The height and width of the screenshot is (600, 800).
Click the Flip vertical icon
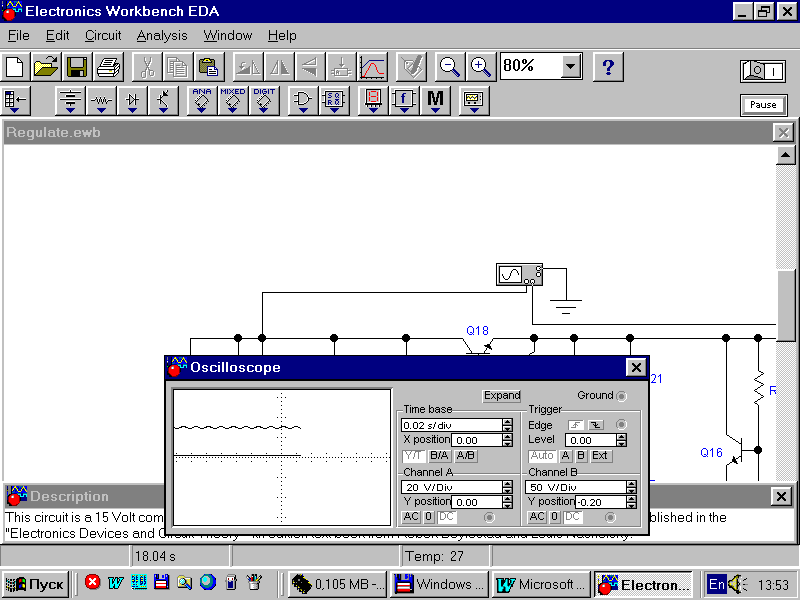coord(310,67)
